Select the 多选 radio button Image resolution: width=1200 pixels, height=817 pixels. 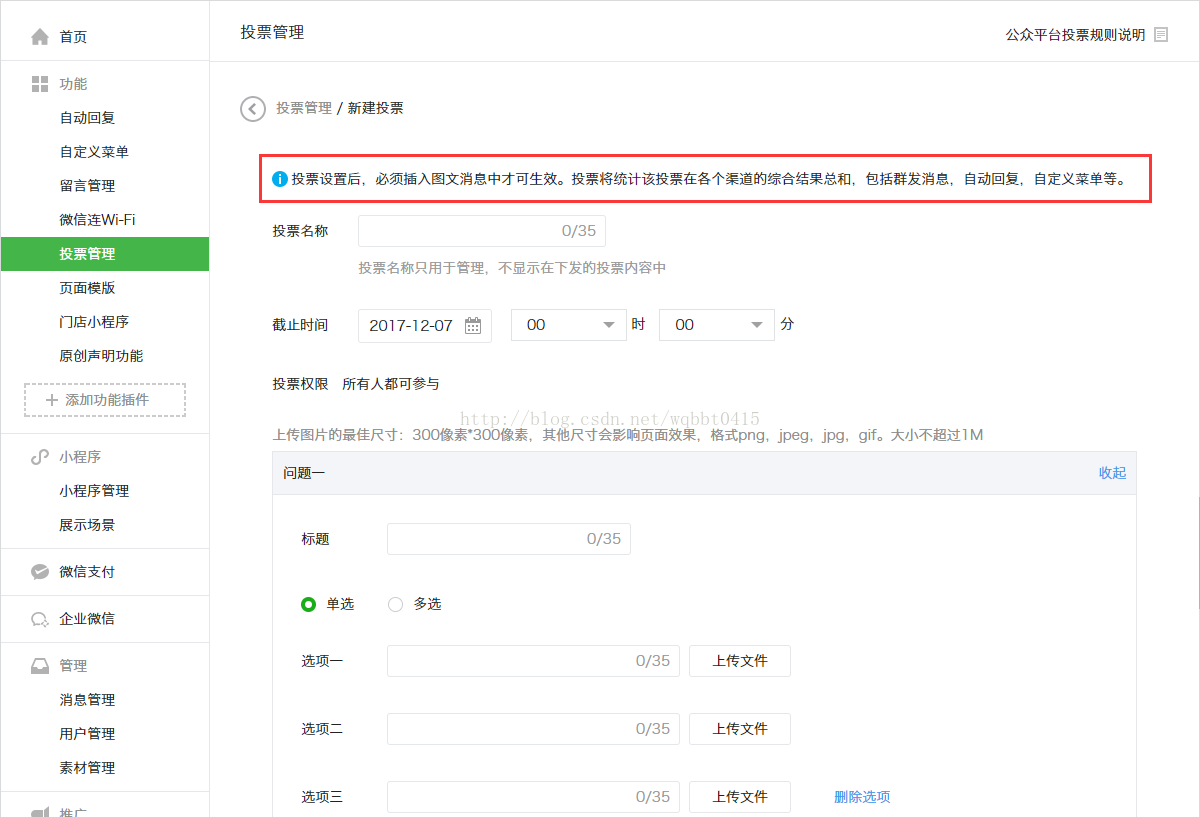[x=395, y=604]
